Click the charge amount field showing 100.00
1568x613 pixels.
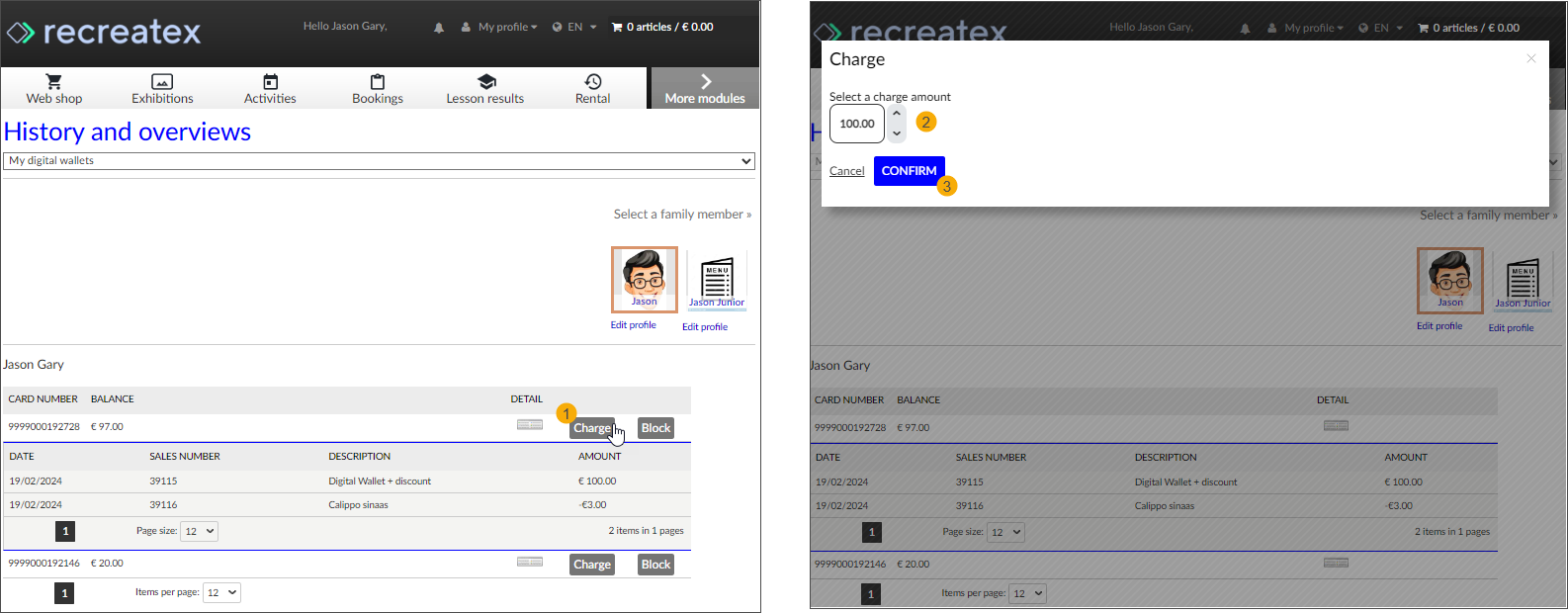(x=856, y=125)
